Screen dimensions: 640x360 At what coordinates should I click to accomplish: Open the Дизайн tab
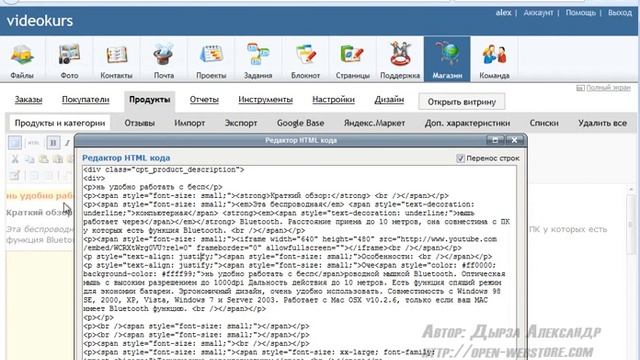(389, 100)
